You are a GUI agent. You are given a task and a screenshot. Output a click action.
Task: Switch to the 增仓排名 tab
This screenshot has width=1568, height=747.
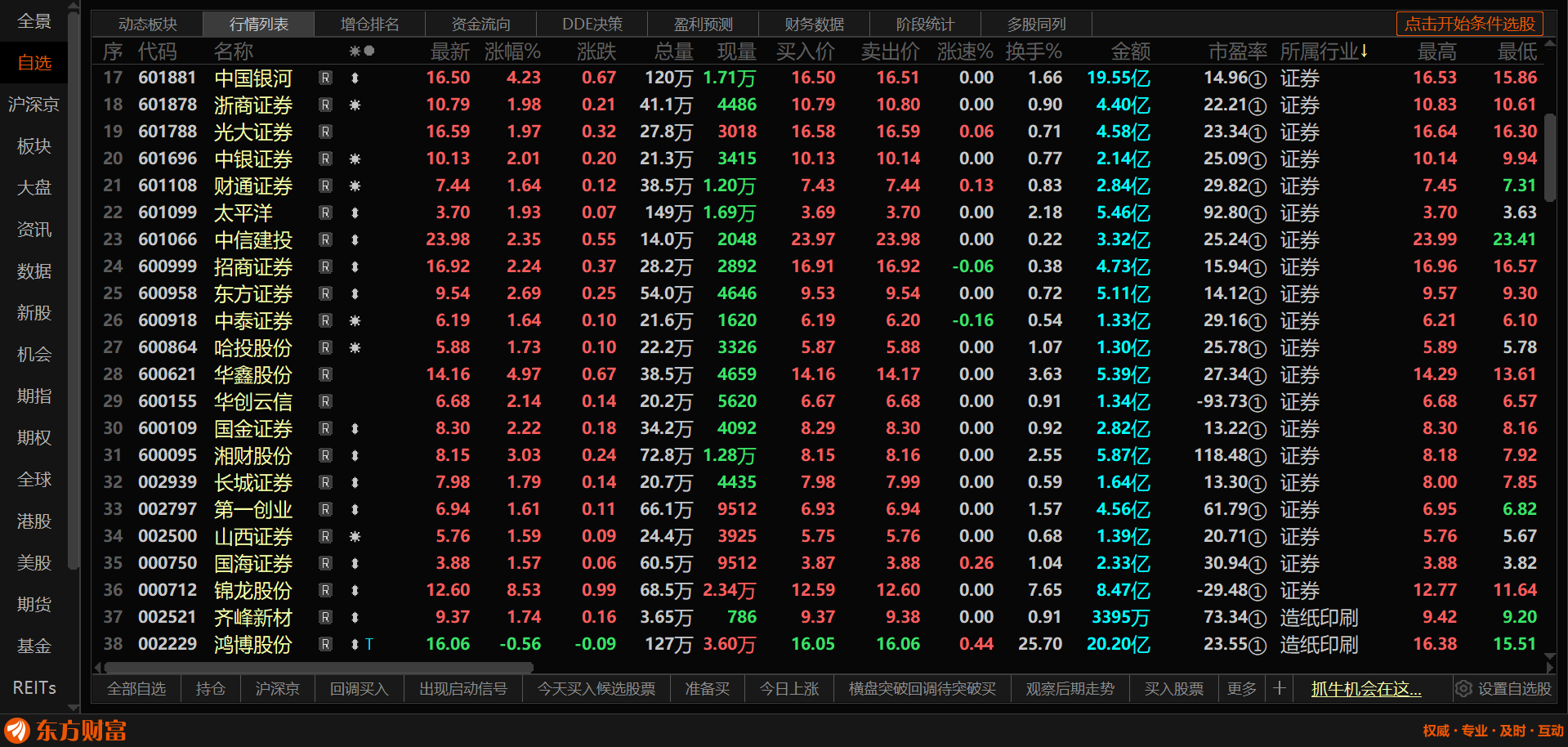tap(370, 25)
